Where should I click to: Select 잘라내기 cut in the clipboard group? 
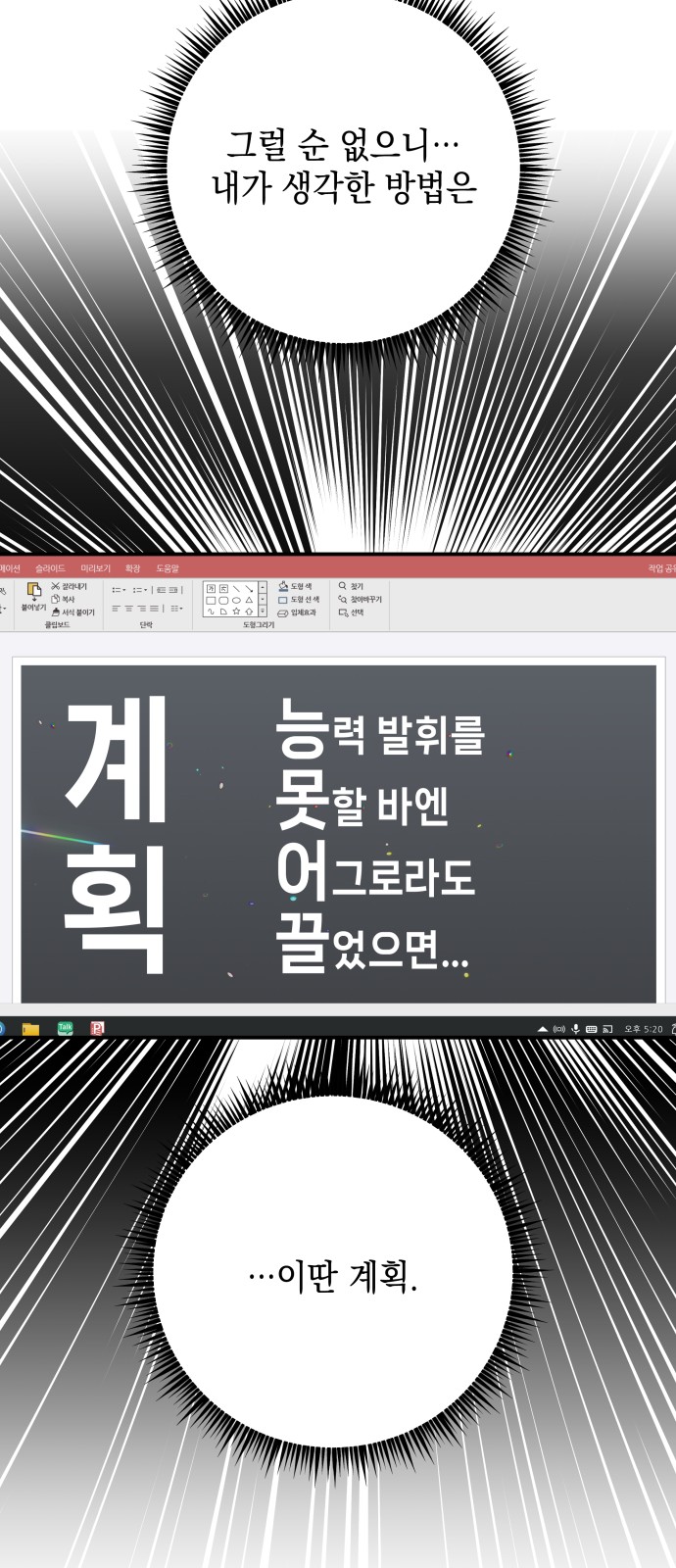[x=69, y=586]
